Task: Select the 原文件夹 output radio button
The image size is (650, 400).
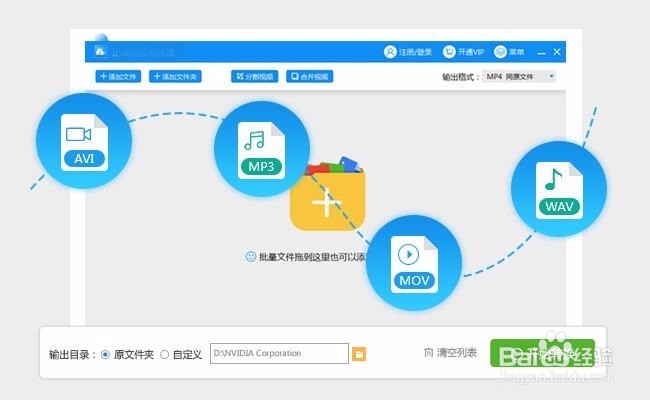Action: (x=105, y=354)
